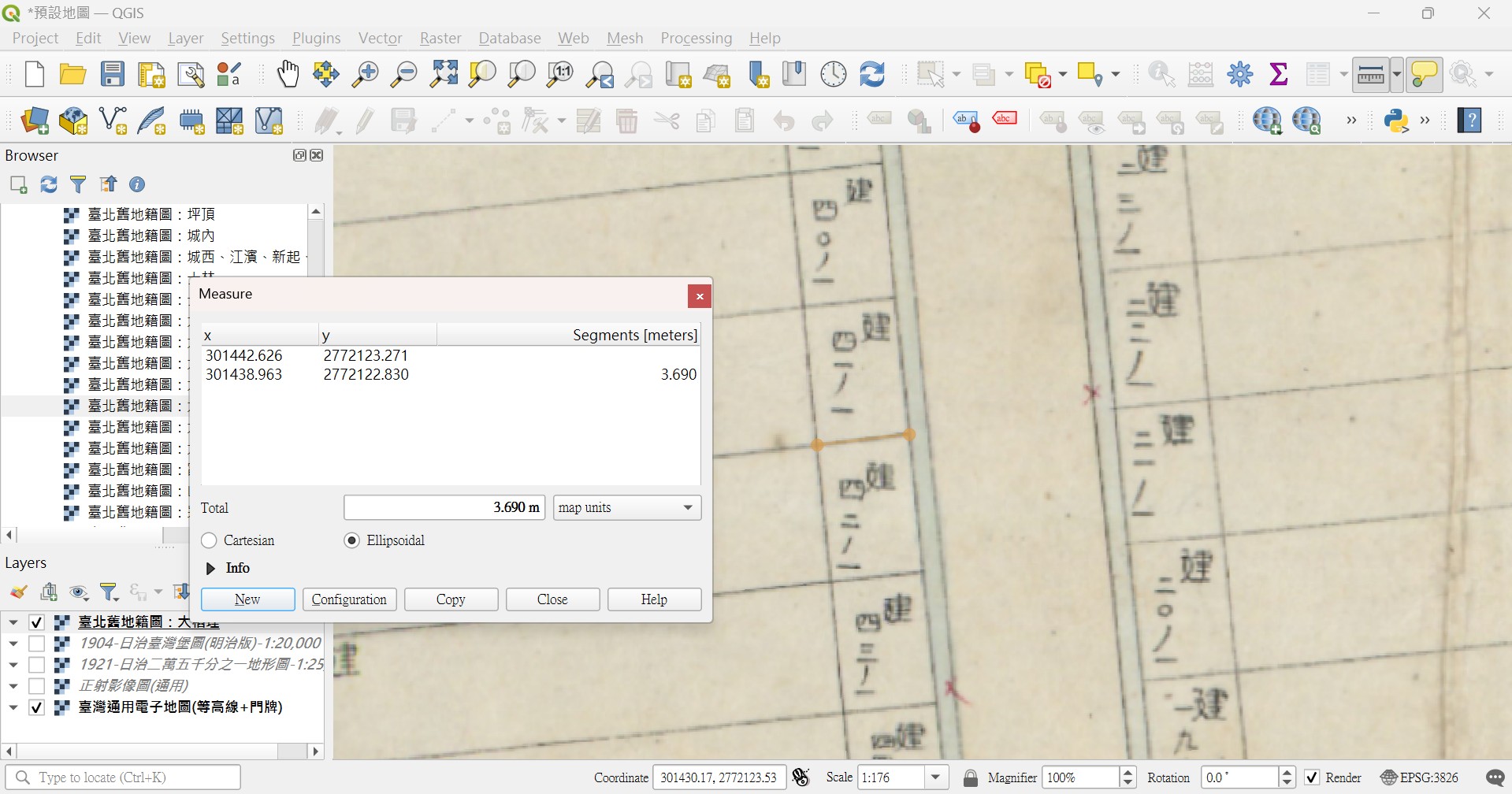Check the 1921-日治二萬五千分之一地形圖 layer checkbox
Image resolution: width=1512 pixels, height=794 pixels.
point(36,665)
